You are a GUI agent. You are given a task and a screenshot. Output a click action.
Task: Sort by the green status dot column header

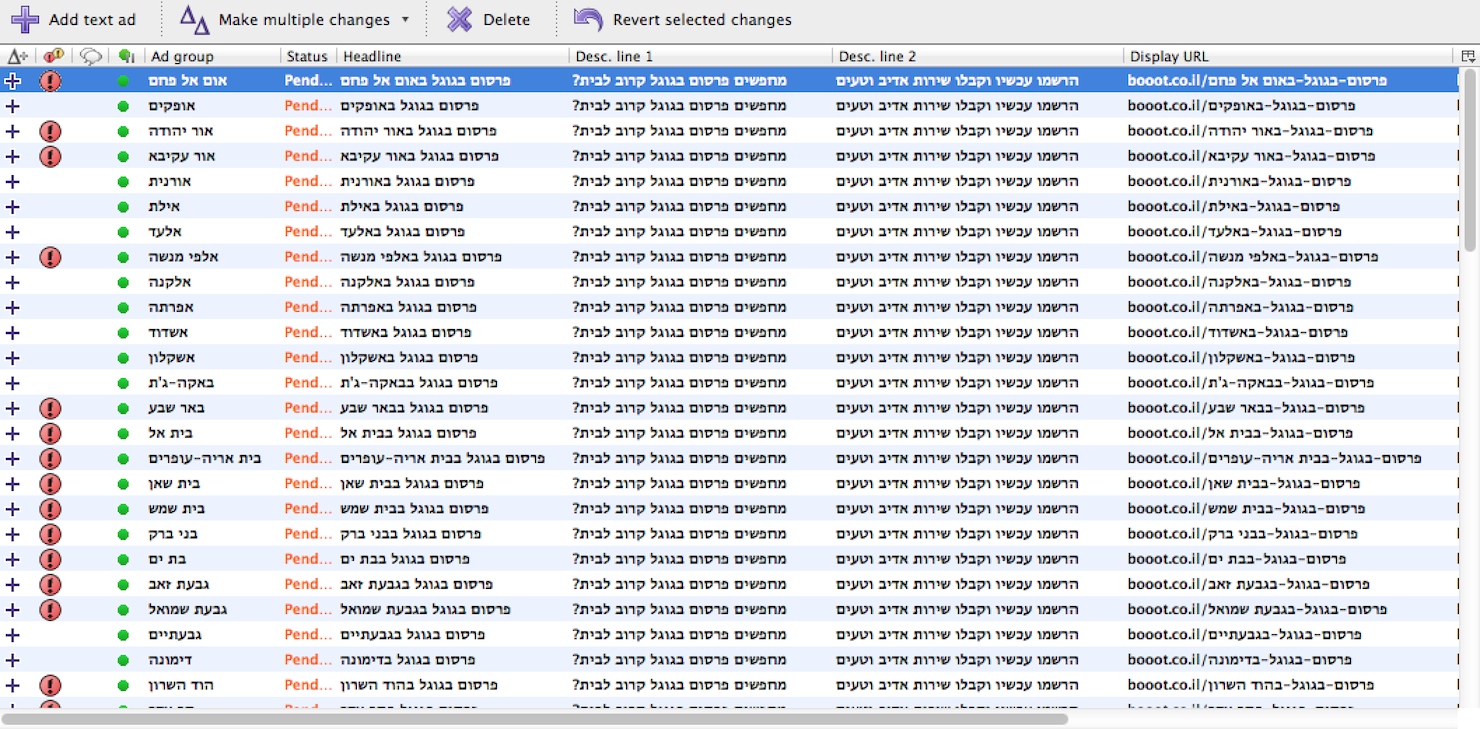[x=126, y=56]
